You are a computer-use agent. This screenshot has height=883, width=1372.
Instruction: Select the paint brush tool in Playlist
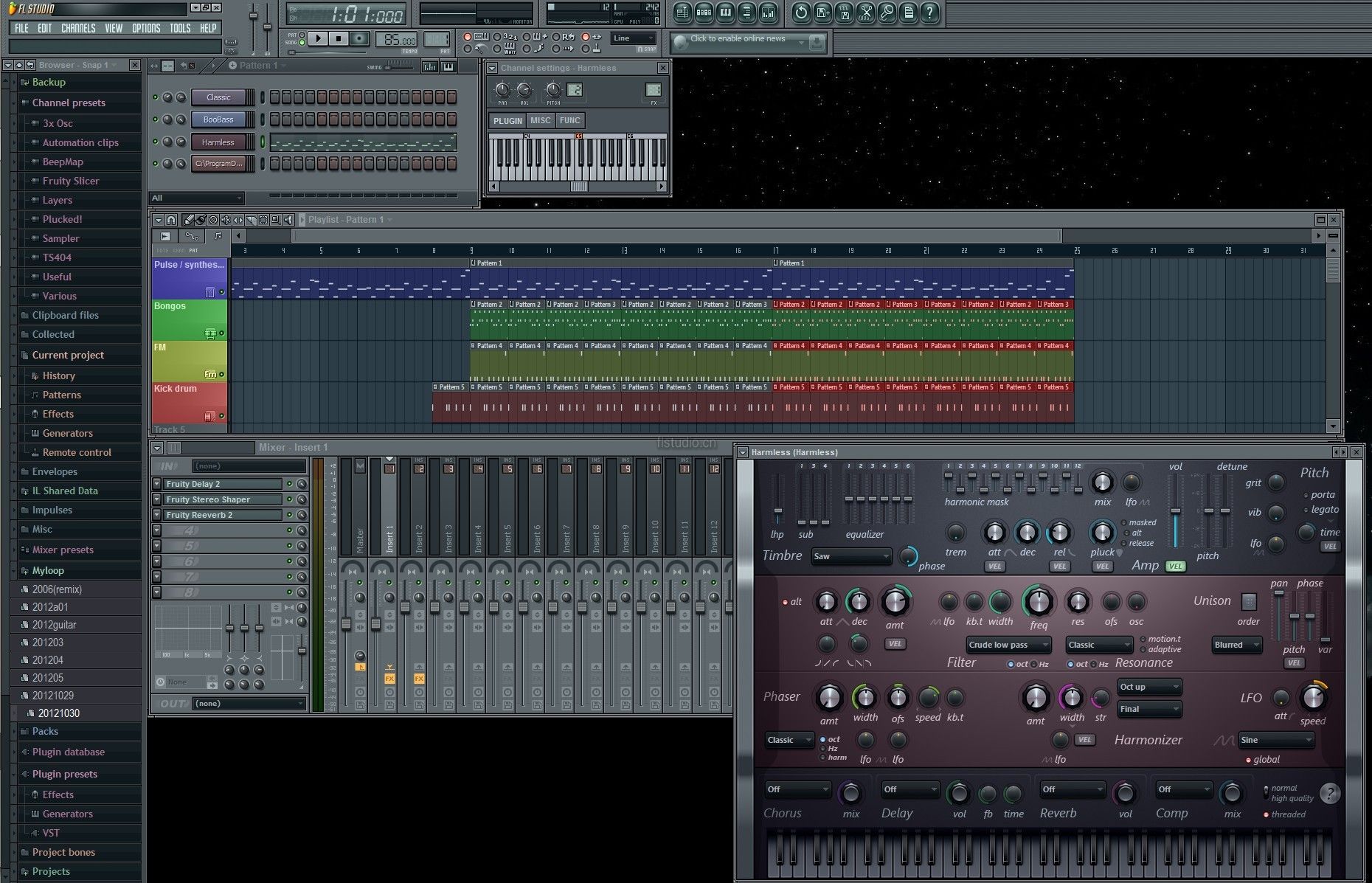pyautogui.click(x=200, y=220)
